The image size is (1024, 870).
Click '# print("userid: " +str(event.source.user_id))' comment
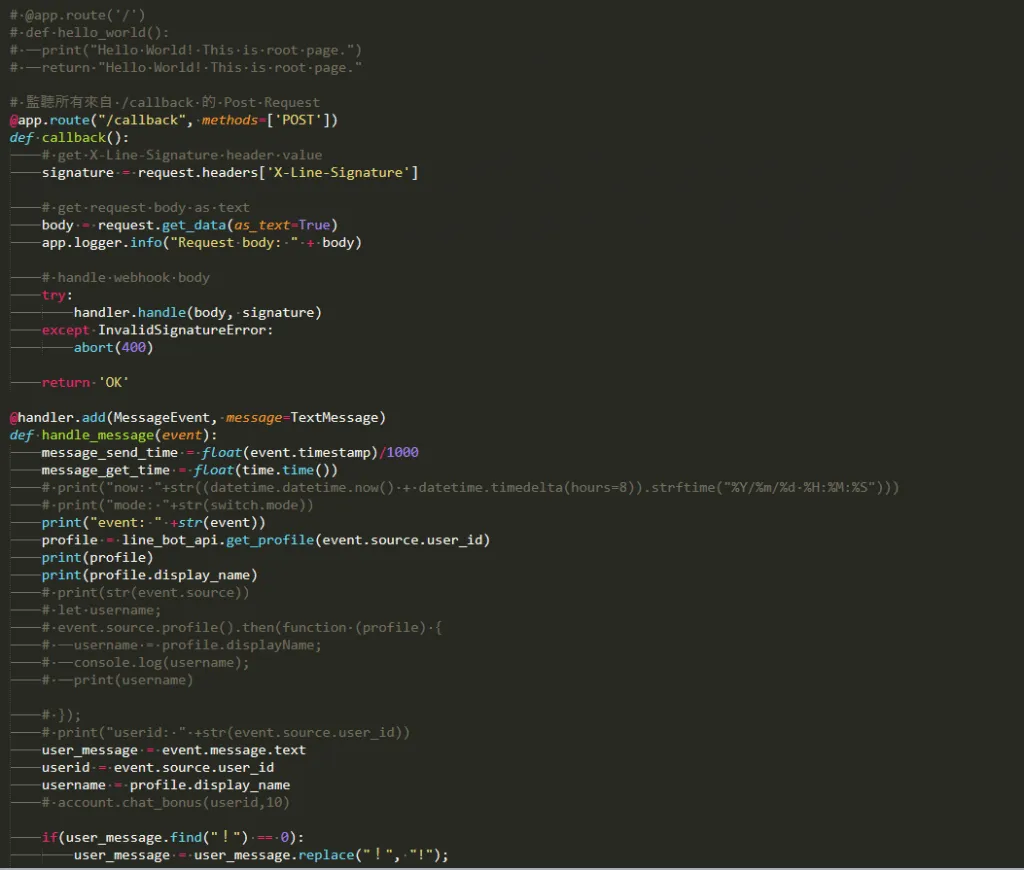[226, 733]
